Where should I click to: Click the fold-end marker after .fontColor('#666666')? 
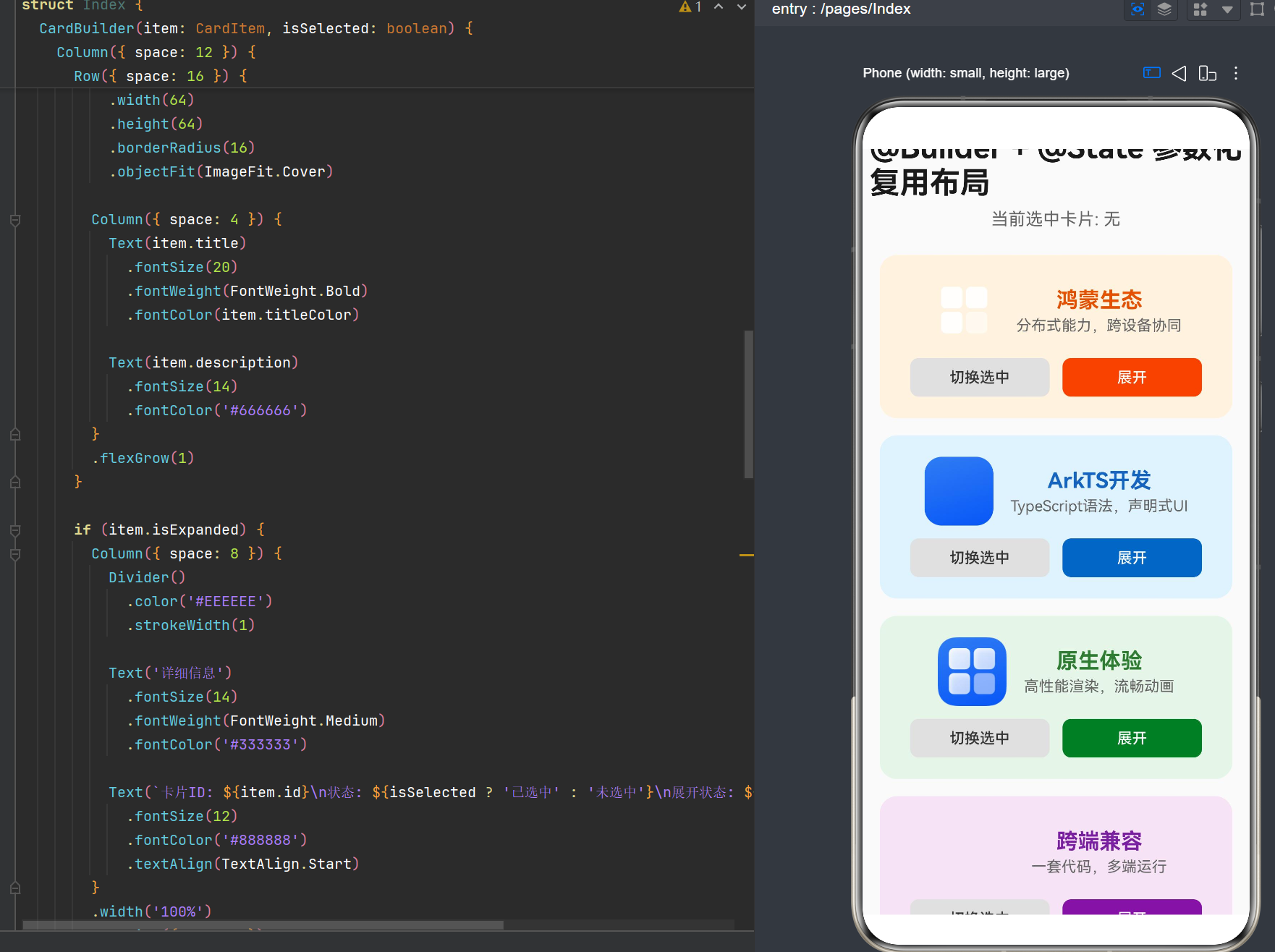[x=15, y=434]
